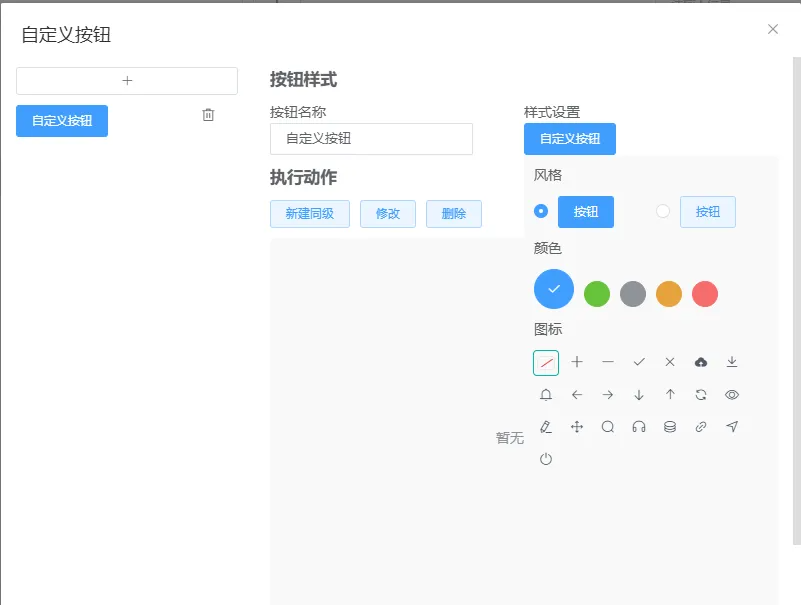Choose the plus icon in icon grid
This screenshot has height=605, width=801.
tap(577, 362)
